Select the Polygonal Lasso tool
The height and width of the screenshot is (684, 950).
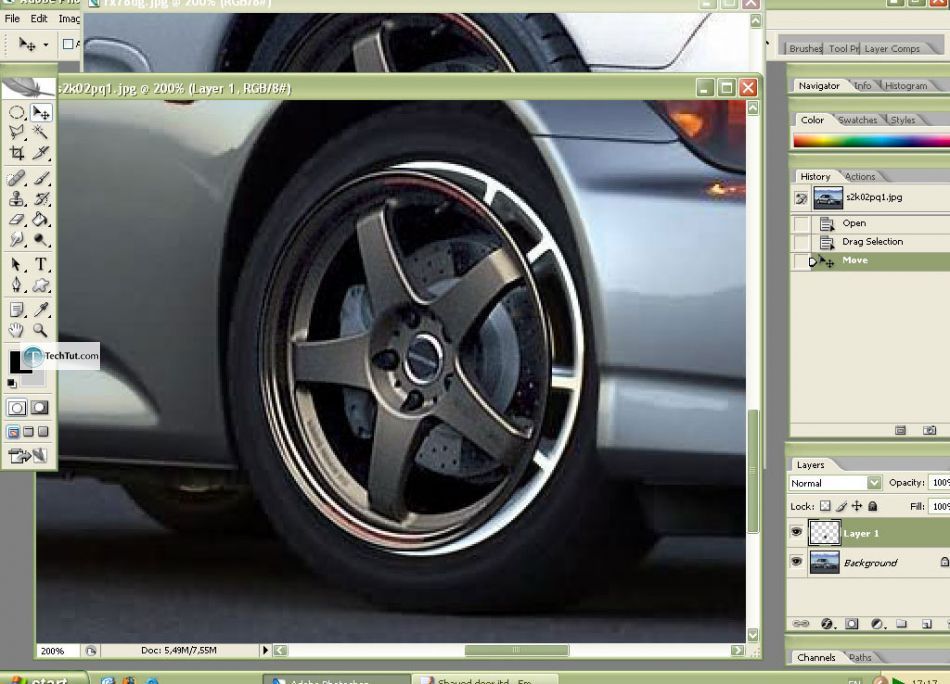point(16,132)
